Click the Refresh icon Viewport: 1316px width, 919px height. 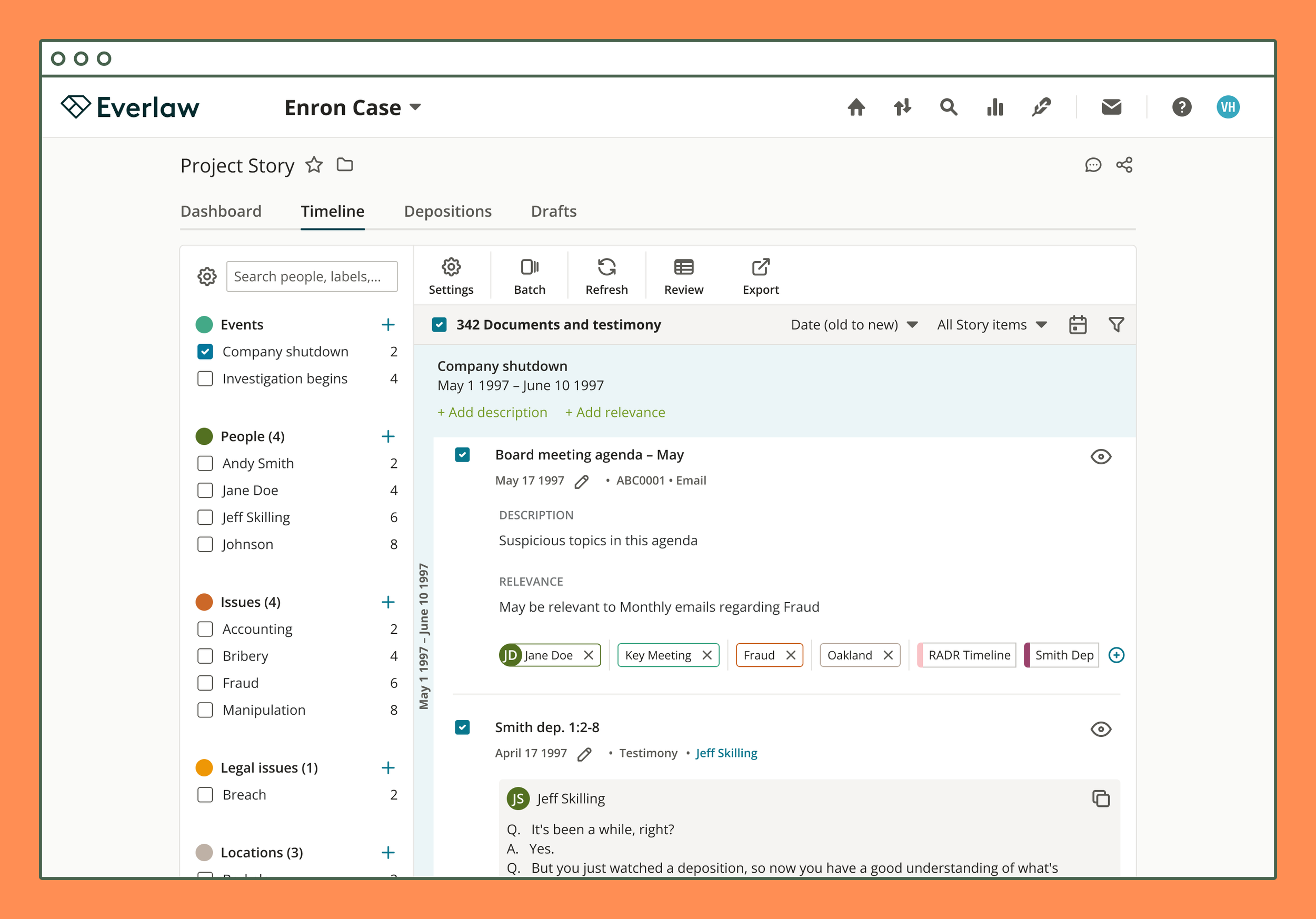[606, 267]
